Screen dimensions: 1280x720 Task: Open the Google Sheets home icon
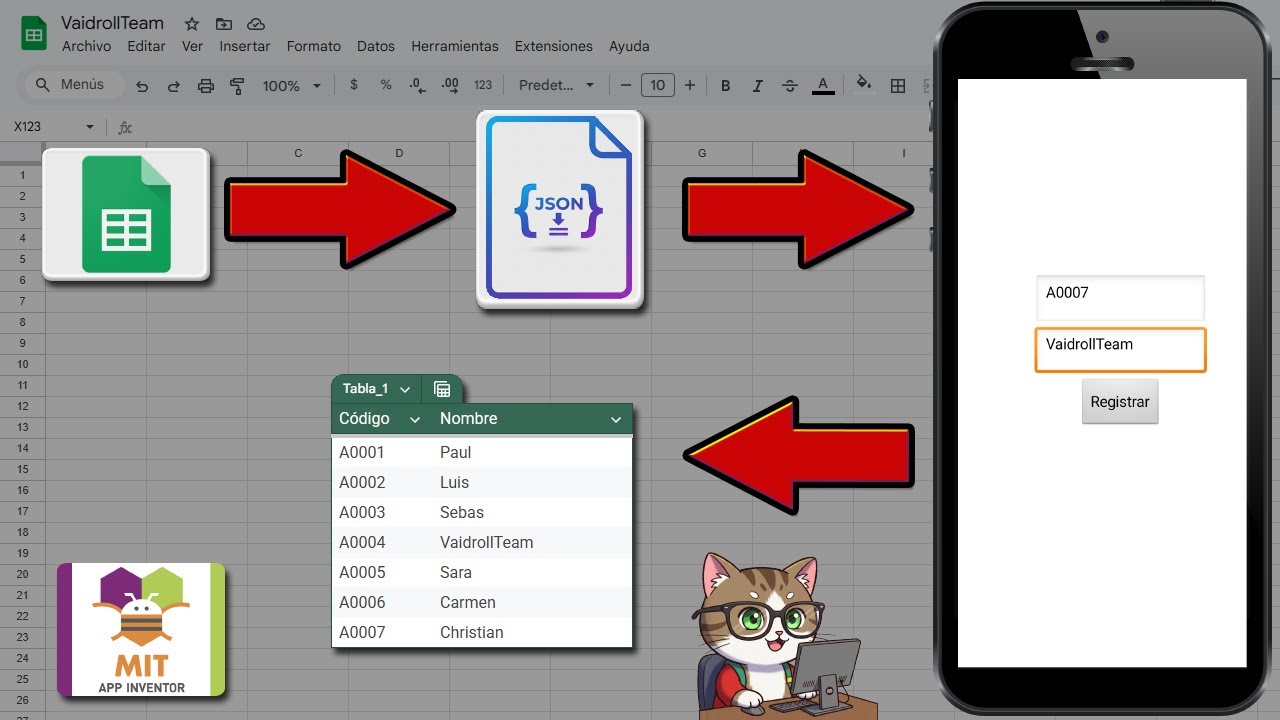pyautogui.click(x=34, y=33)
